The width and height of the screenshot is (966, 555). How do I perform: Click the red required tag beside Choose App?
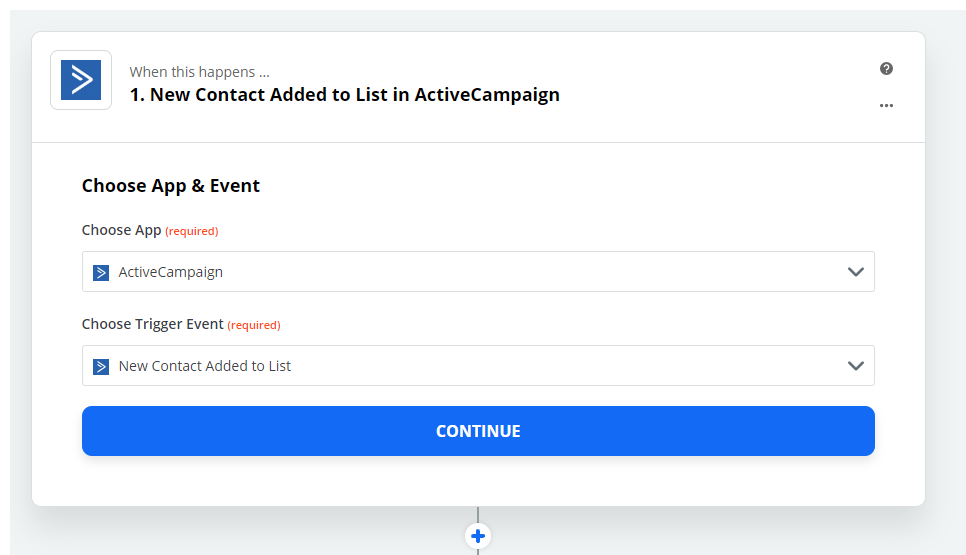click(192, 232)
